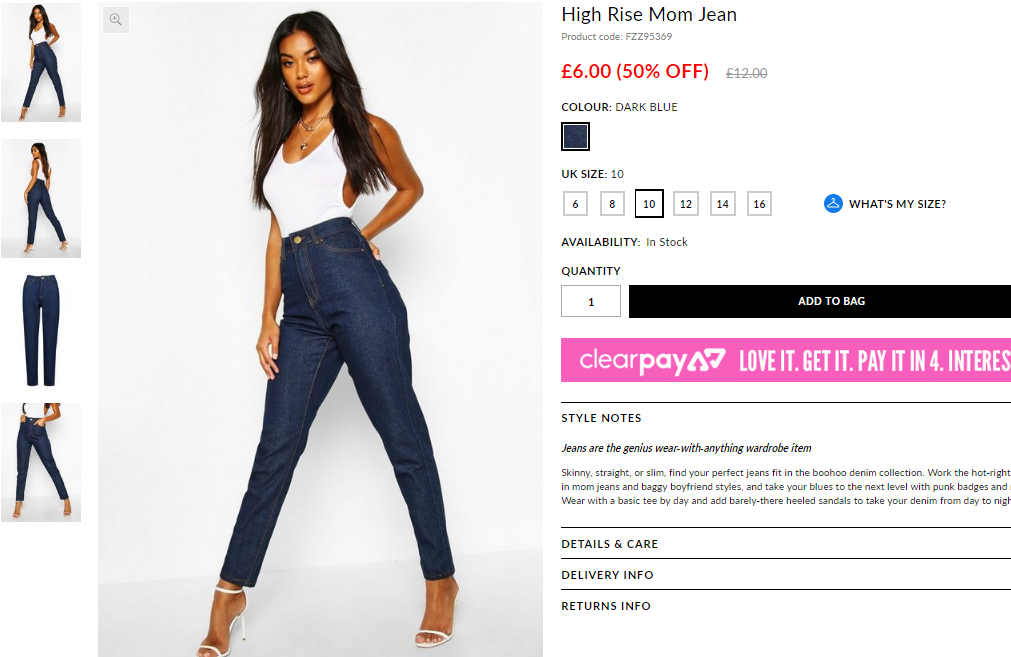Select the Dark Blue colour swatch
This screenshot has height=657, width=1011.
575,136
